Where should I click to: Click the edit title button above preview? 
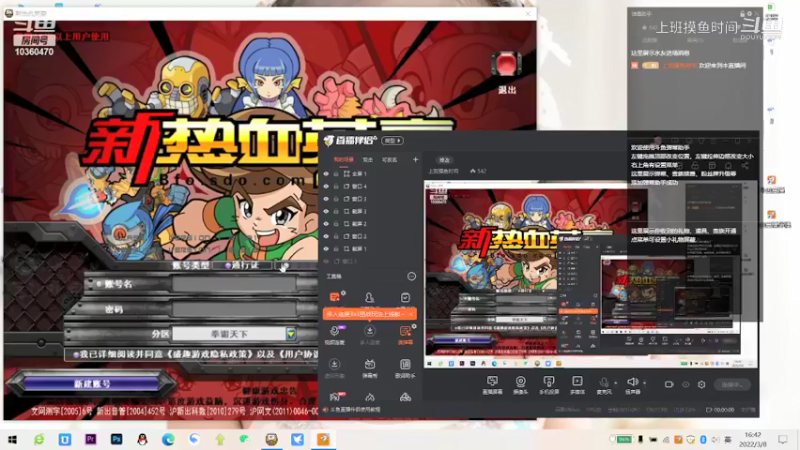pyautogui.click(x=444, y=160)
